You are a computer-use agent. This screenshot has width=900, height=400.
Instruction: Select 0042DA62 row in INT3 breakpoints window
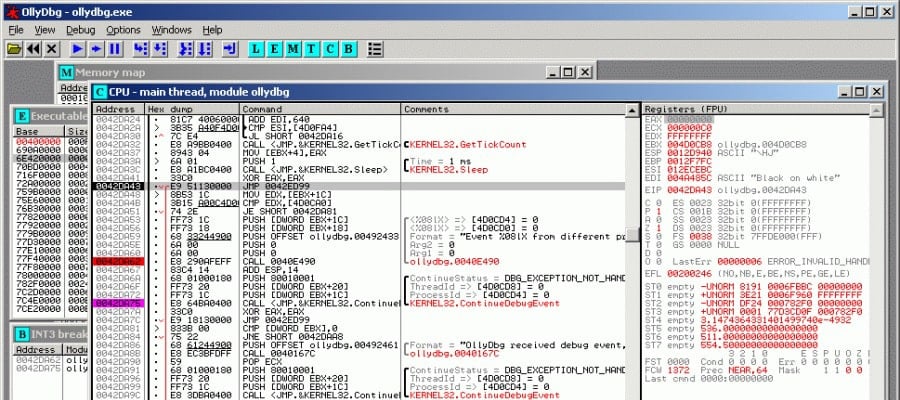(x=52, y=359)
